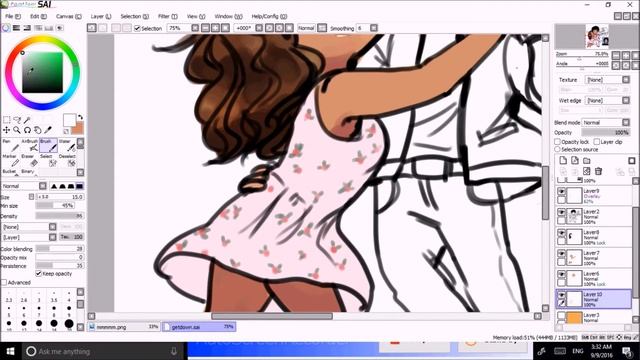Open the brush Size multiplier dropdown
The height and width of the screenshot is (360, 640).
[x=31, y=197]
